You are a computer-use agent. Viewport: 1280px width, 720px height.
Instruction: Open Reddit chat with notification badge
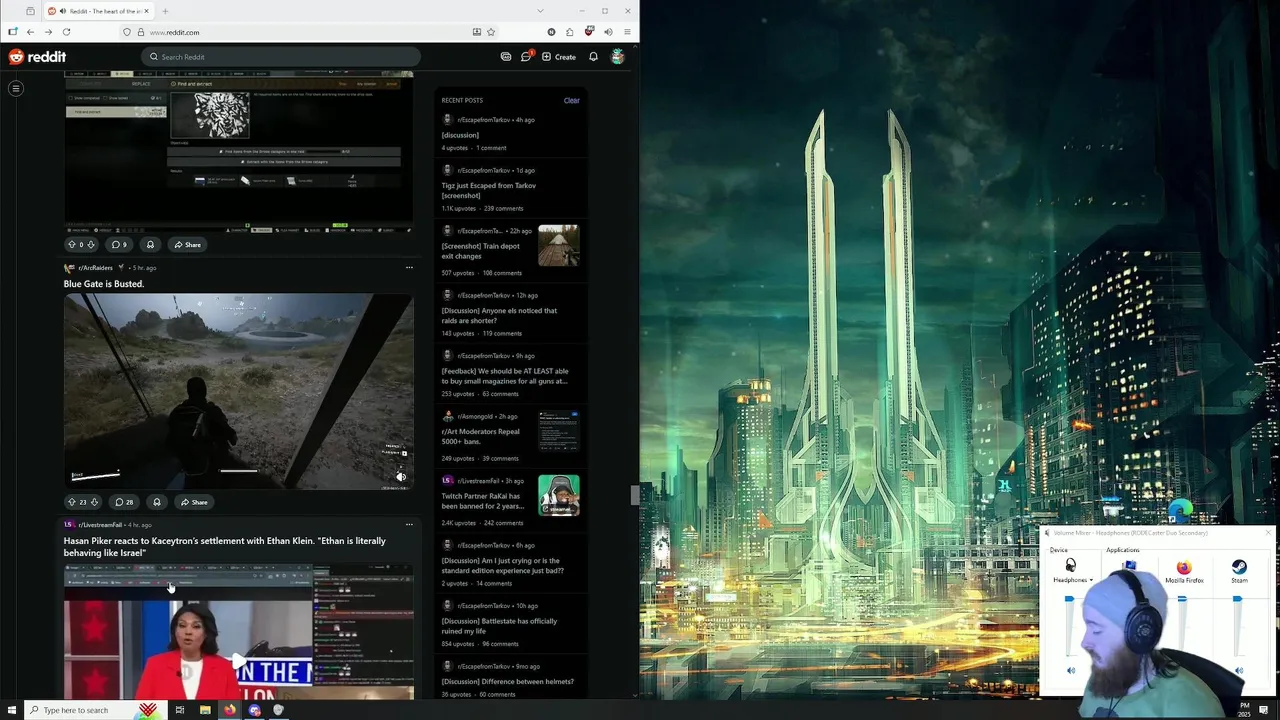526,56
